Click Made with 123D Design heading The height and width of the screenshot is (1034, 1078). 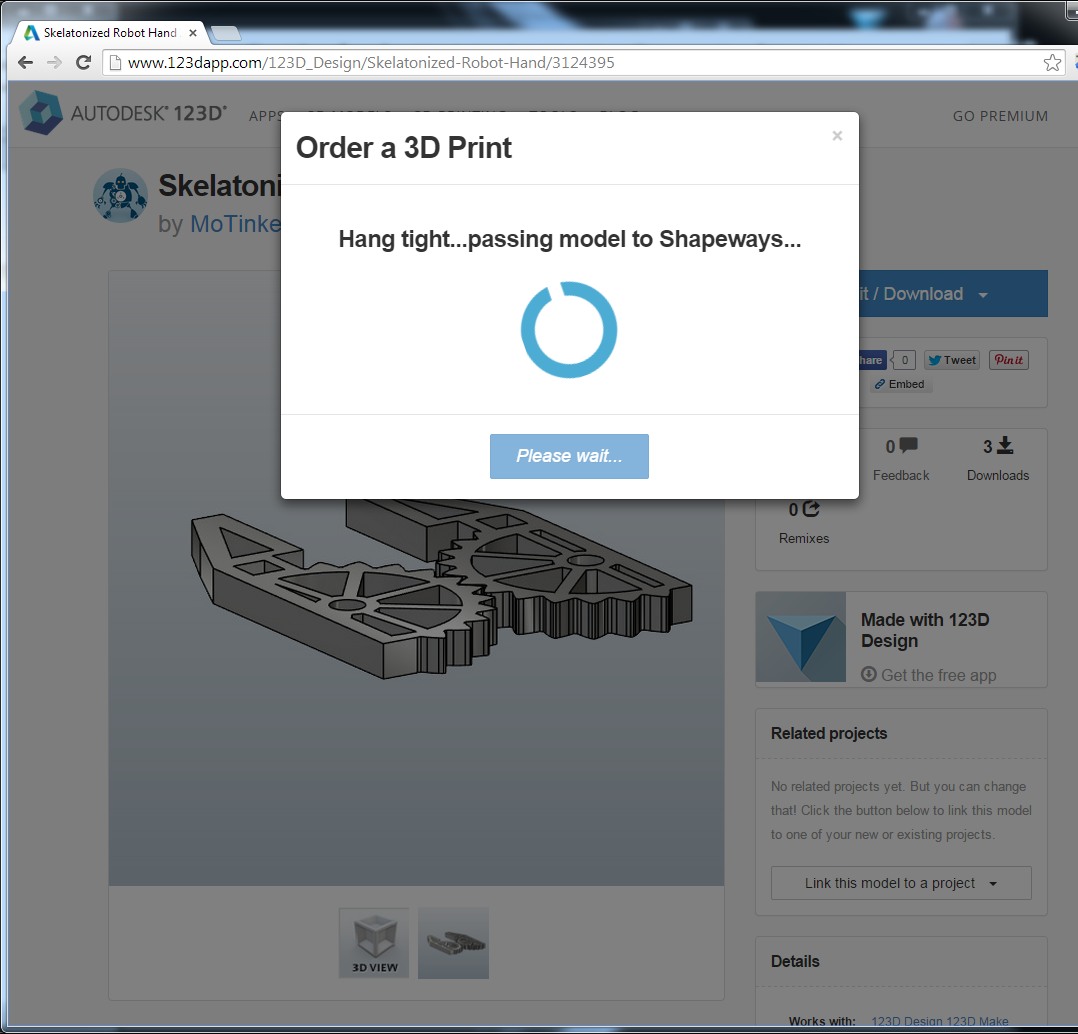coord(925,630)
